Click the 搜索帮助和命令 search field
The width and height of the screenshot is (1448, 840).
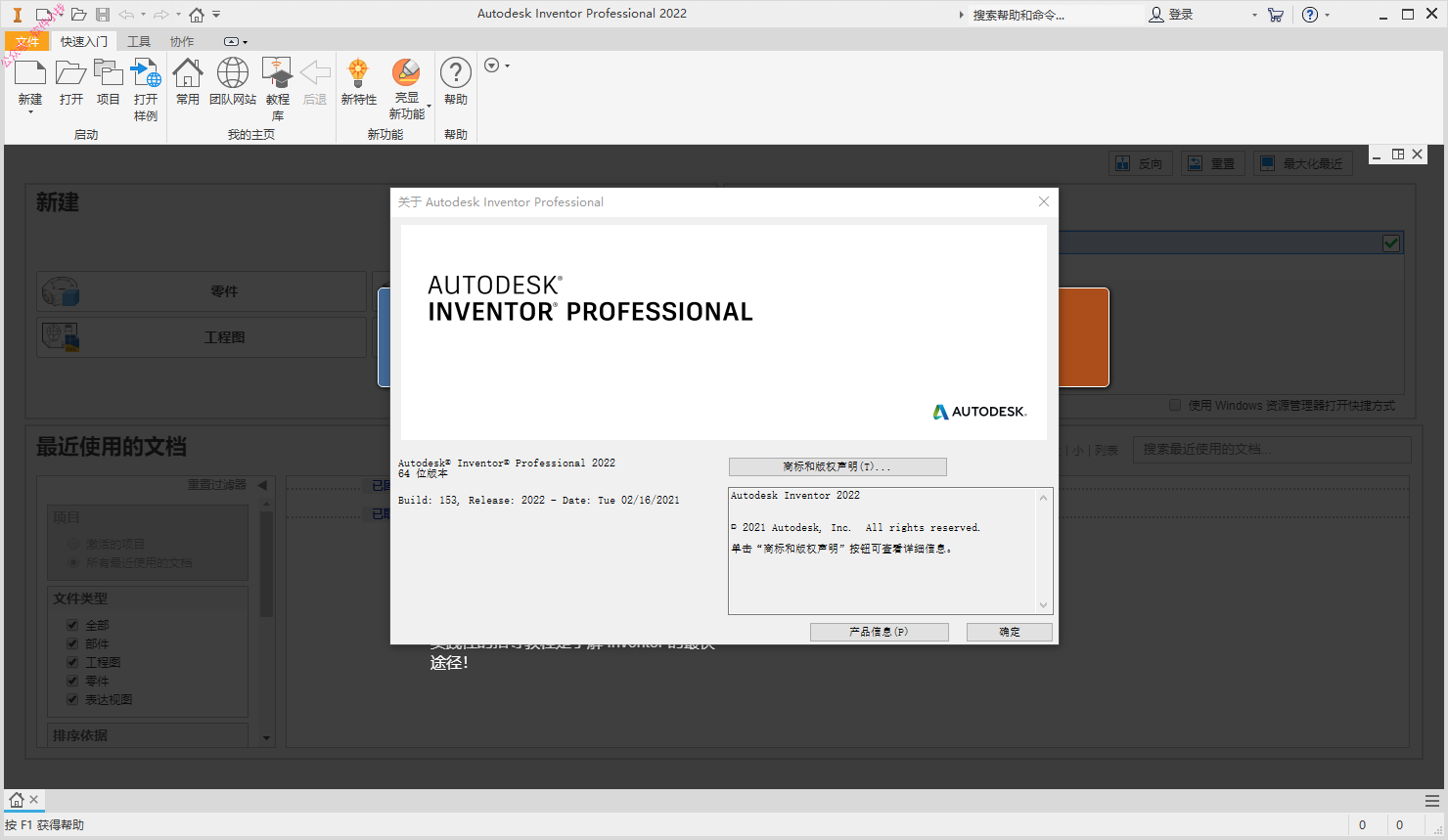[1055, 15]
